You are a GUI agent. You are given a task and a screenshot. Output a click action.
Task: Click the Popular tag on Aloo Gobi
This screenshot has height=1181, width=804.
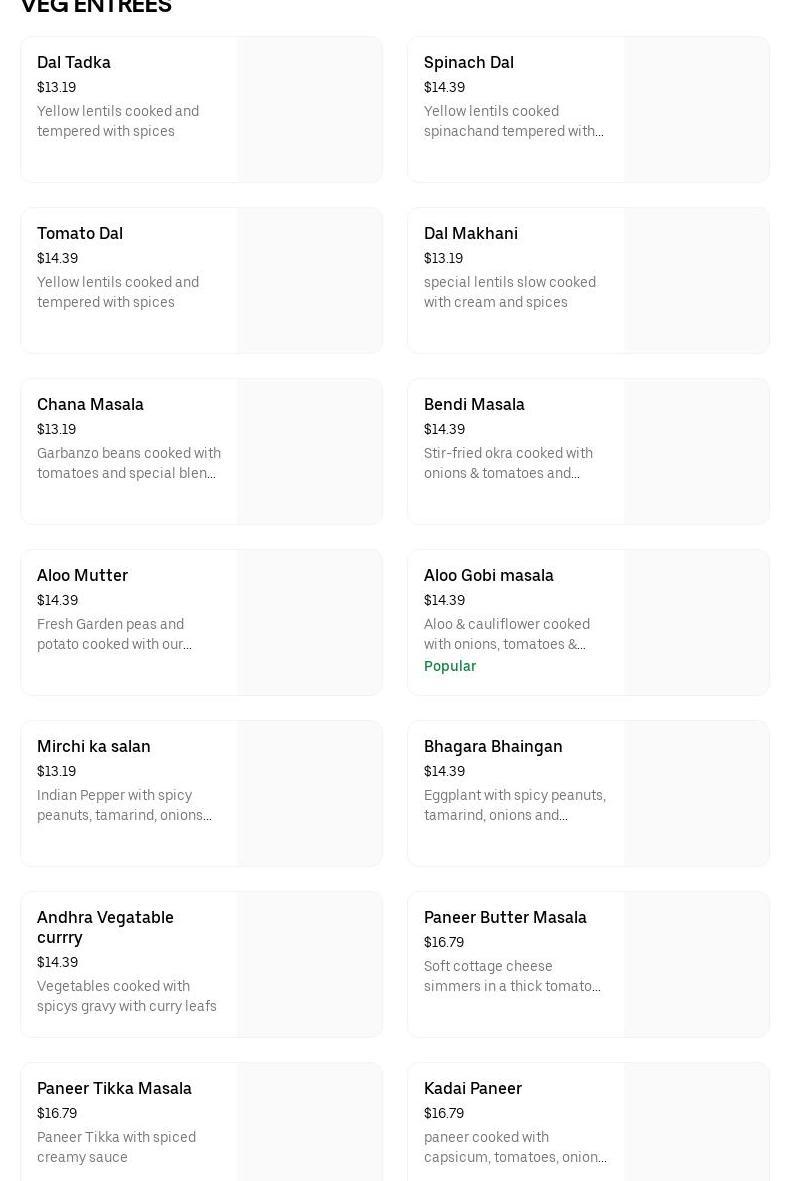pyautogui.click(x=450, y=666)
